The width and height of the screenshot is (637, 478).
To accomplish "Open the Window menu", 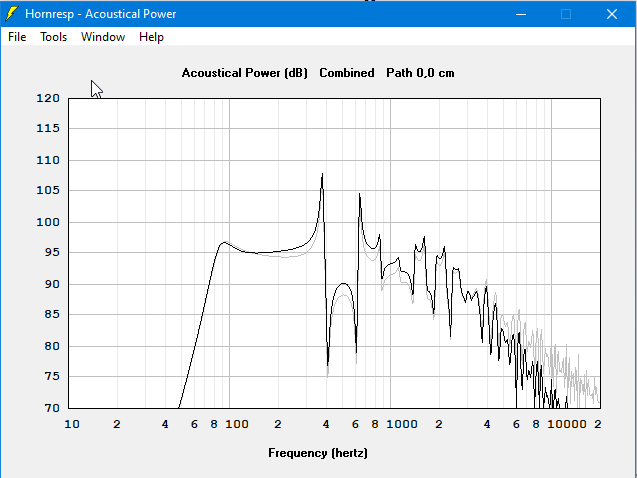I will coord(103,37).
